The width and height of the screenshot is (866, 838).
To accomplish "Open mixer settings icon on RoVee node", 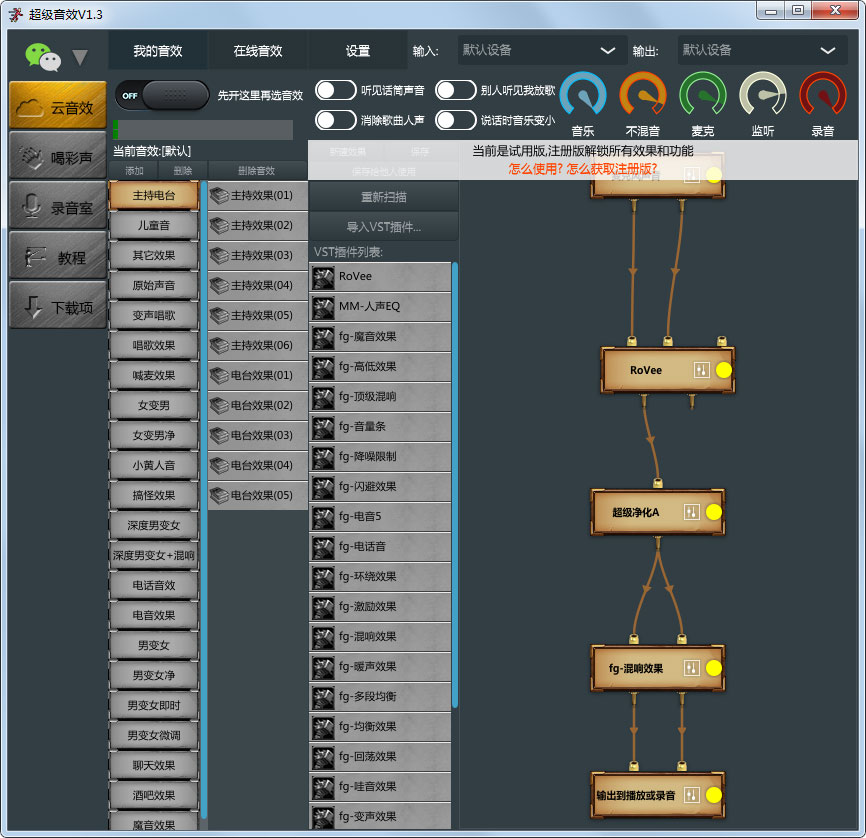I will pyautogui.click(x=700, y=370).
